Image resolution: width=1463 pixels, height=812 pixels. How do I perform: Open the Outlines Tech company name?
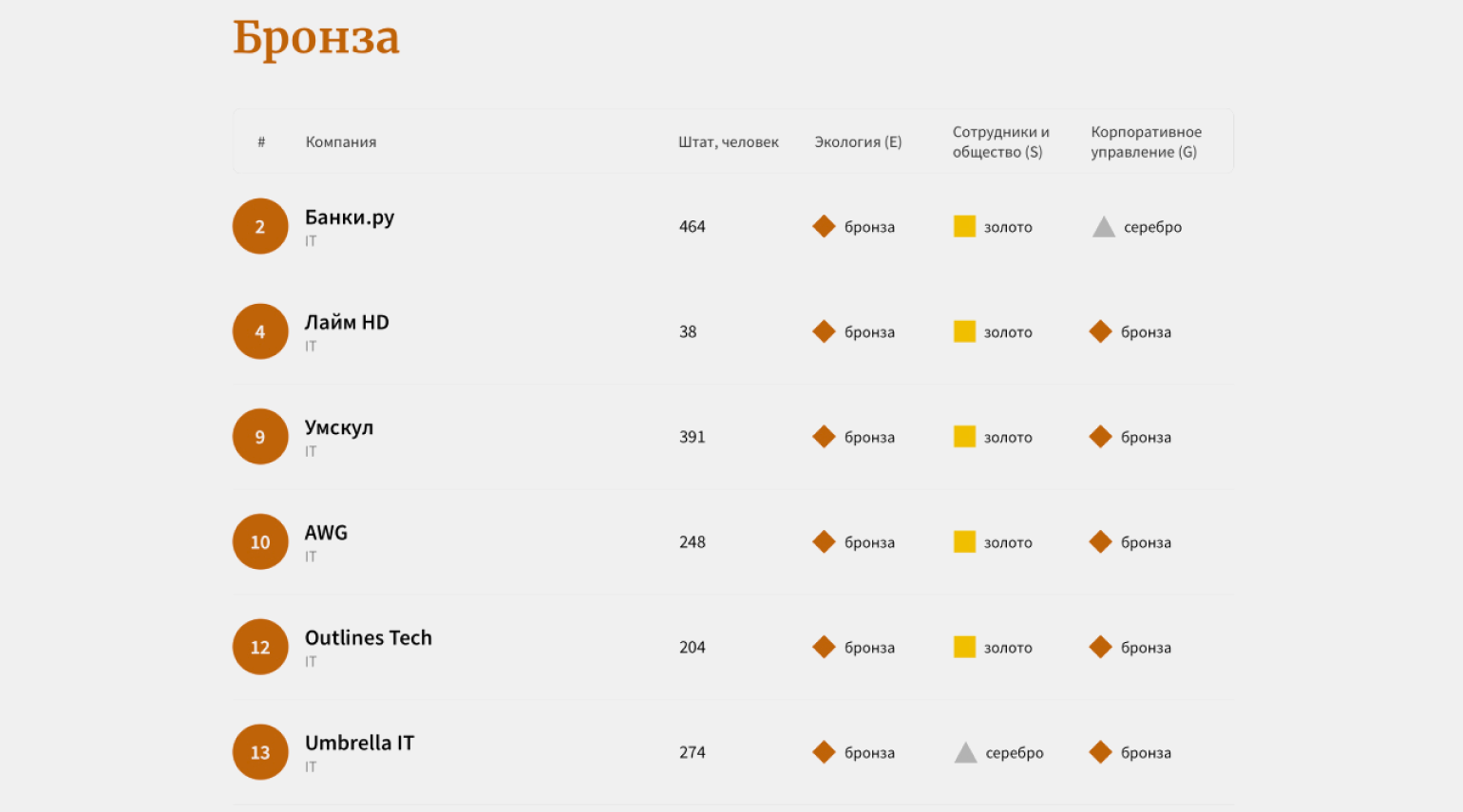[x=369, y=637]
